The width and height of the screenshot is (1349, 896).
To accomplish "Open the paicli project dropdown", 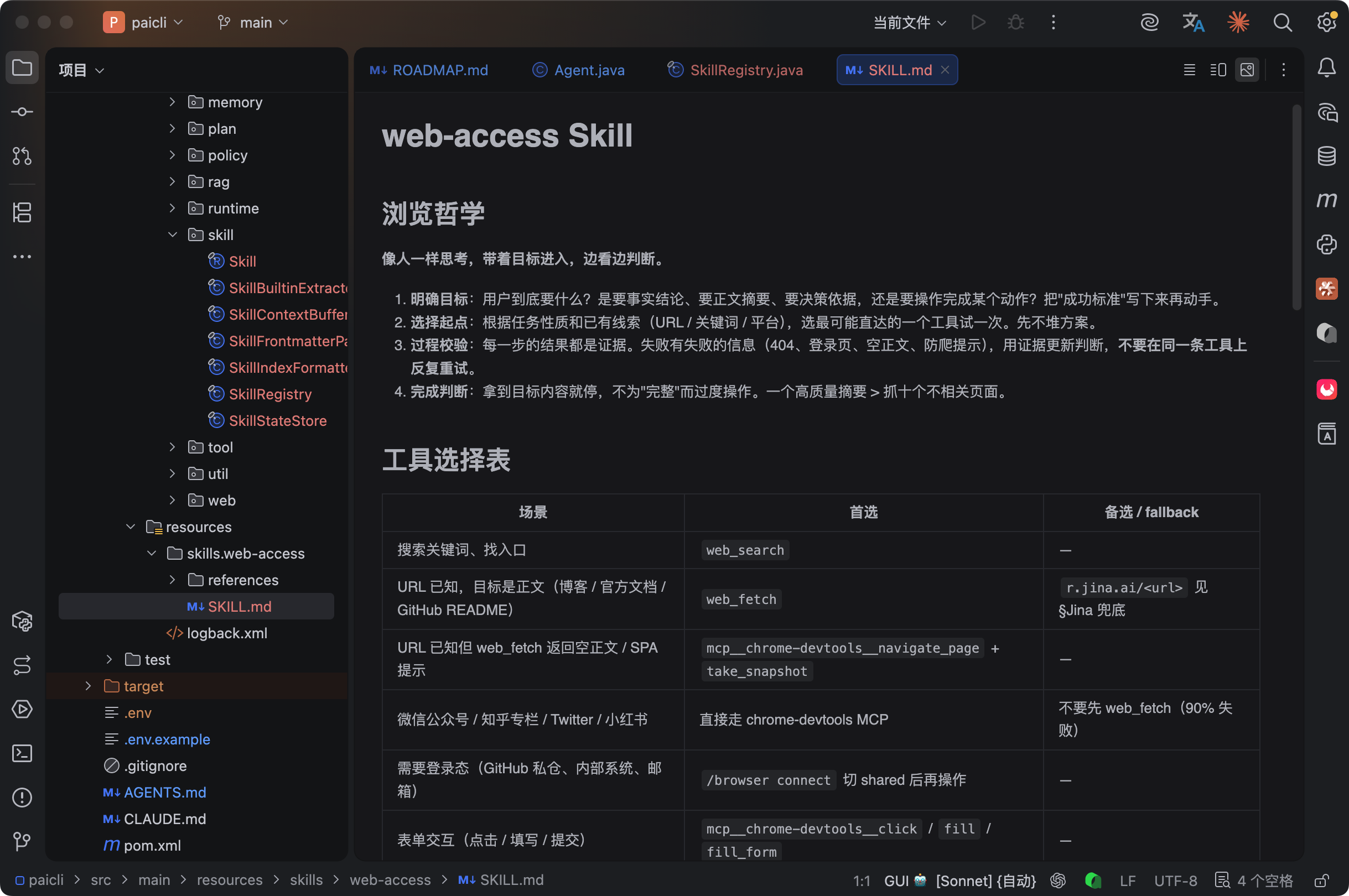I will coord(143,22).
